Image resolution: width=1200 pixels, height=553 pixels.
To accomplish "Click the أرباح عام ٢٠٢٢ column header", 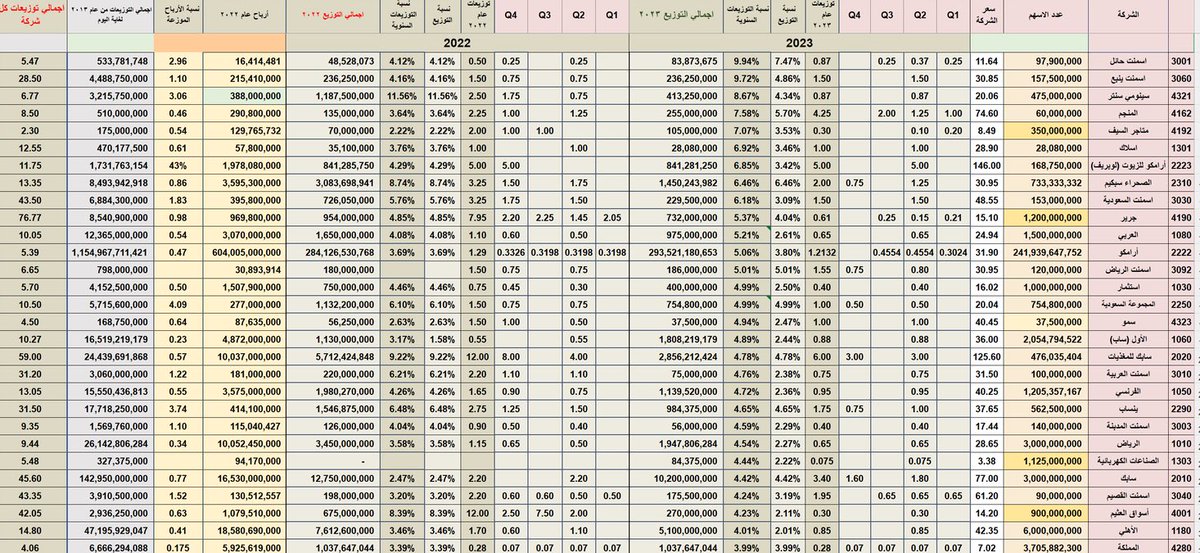I will click(x=244, y=17).
